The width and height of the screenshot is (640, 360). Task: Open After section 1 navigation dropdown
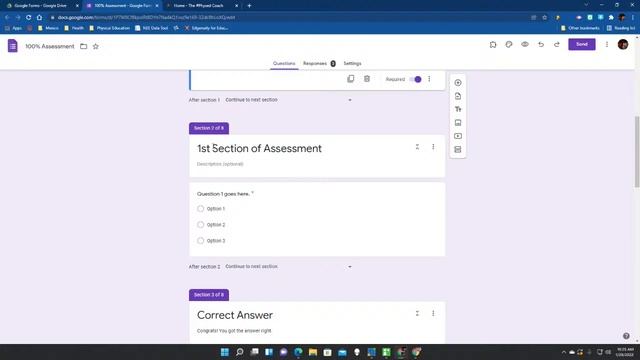tap(288, 100)
